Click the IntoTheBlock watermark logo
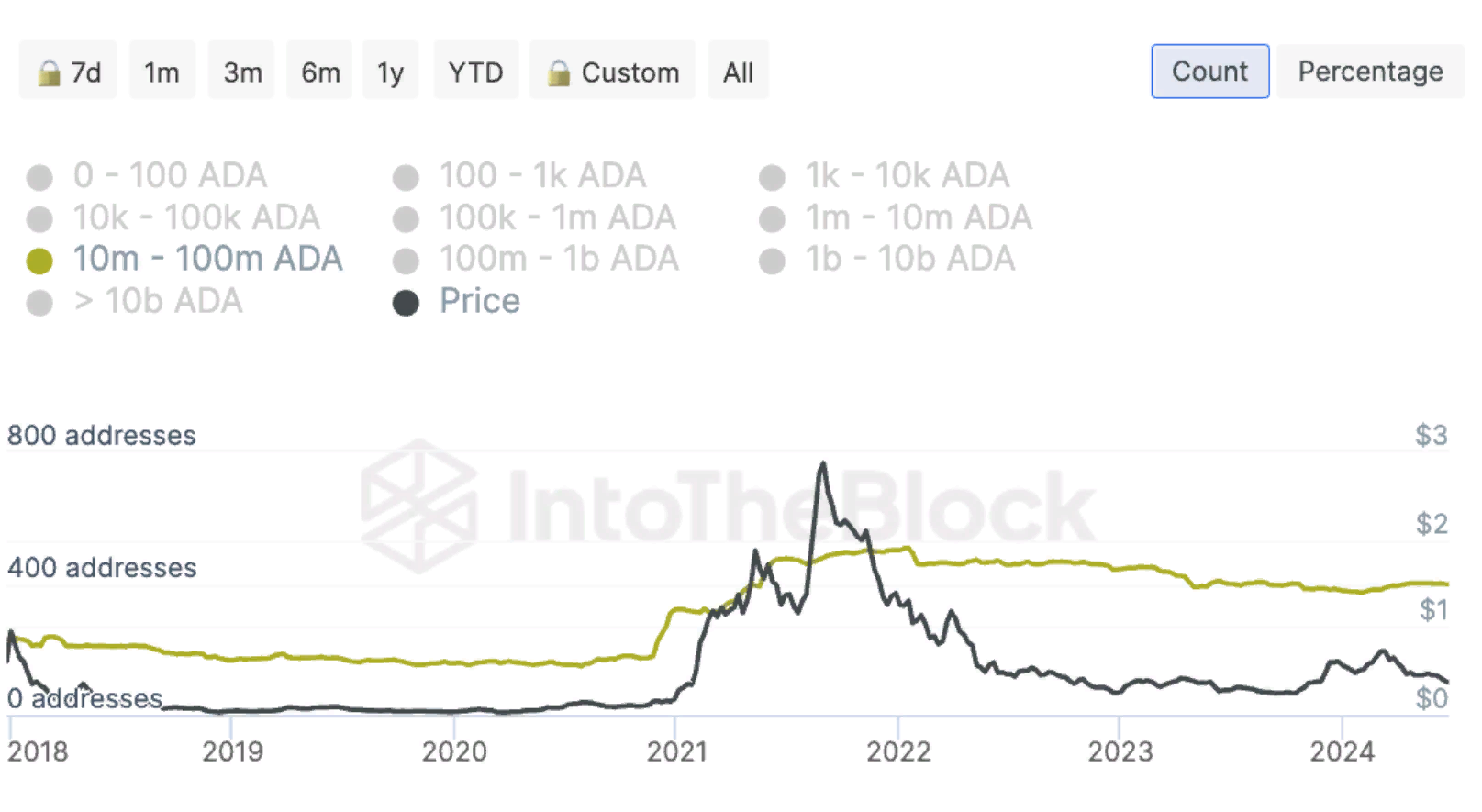1482x812 pixels. [418, 506]
